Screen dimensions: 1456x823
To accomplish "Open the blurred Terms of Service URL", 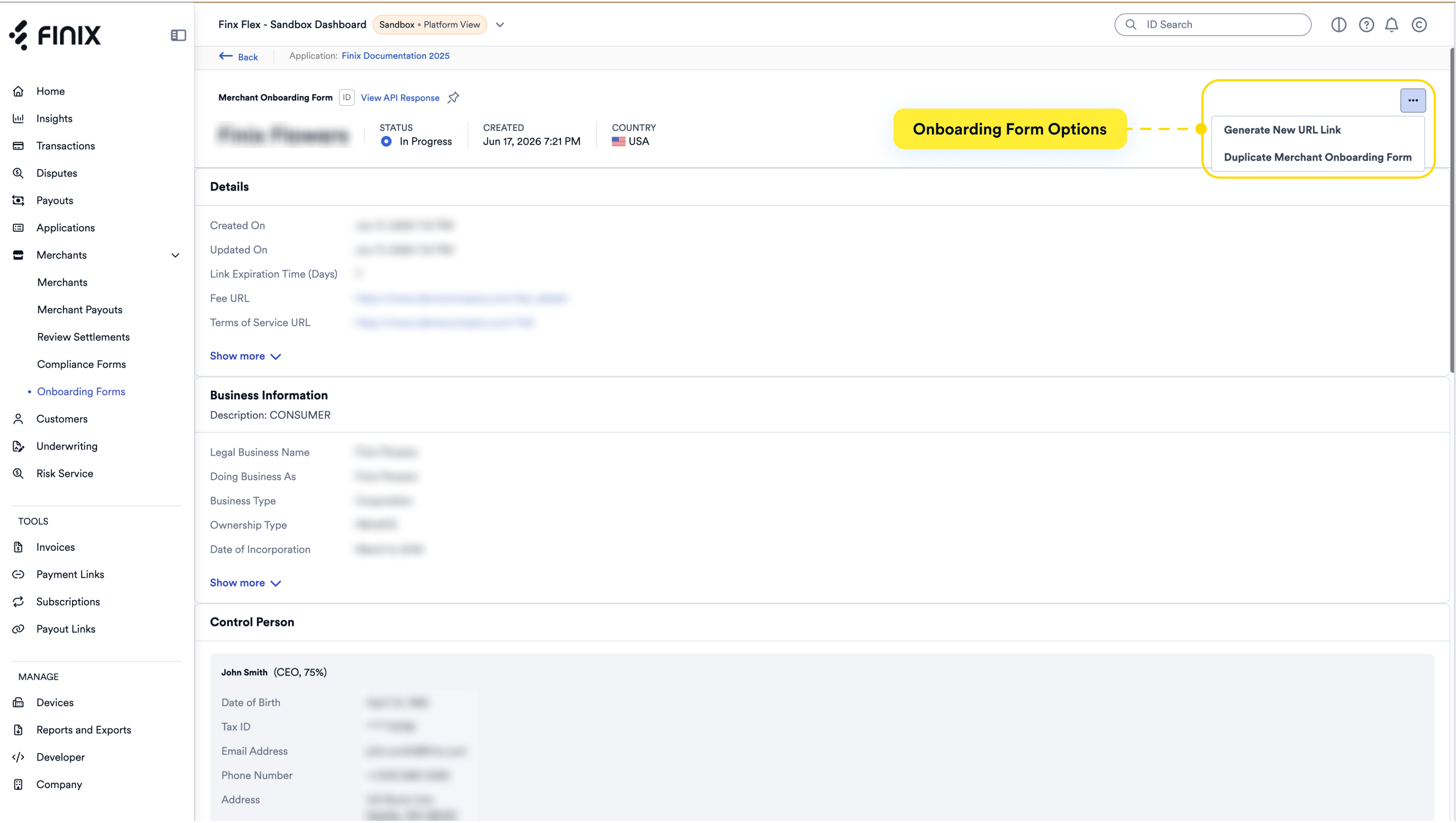I will tap(444, 323).
